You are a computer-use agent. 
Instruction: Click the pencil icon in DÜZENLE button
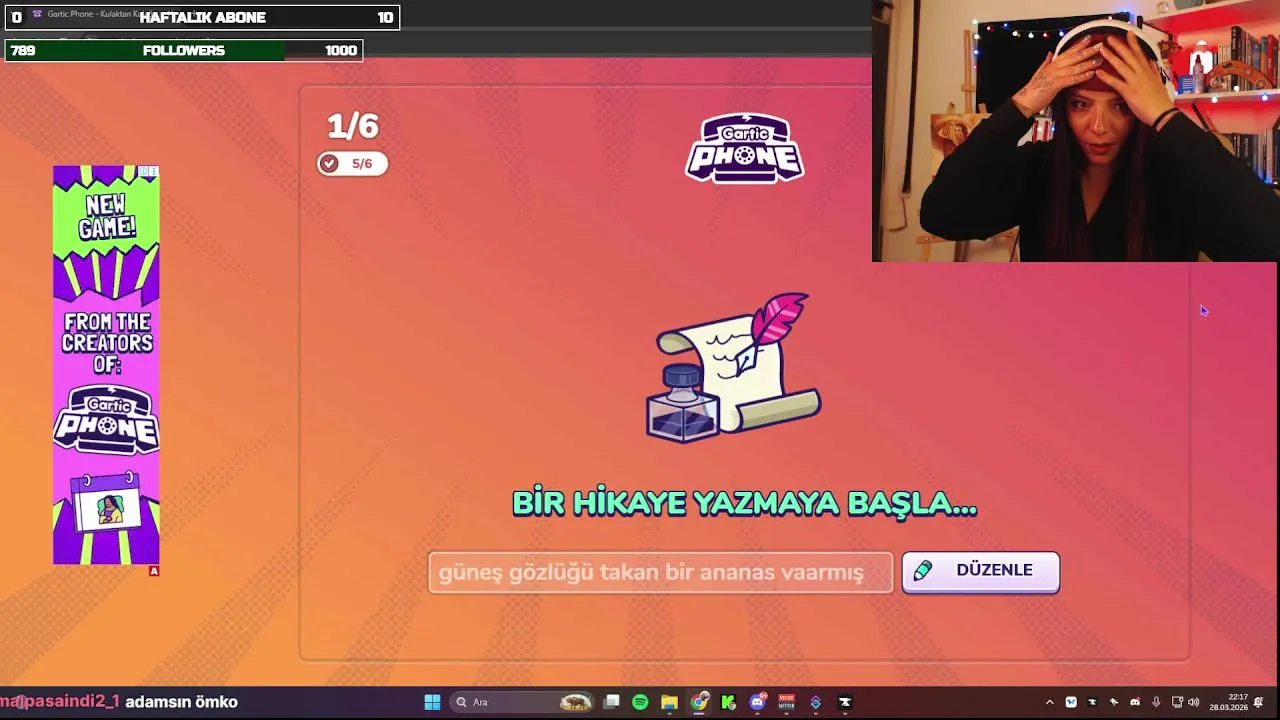coord(923,570)
